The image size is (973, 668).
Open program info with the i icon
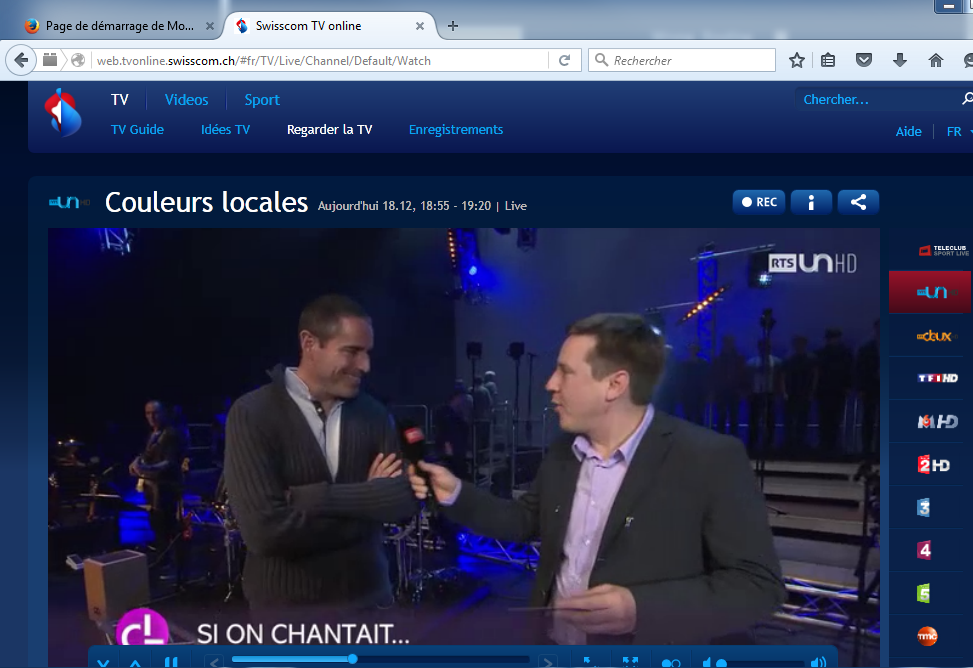coord(811,202)
